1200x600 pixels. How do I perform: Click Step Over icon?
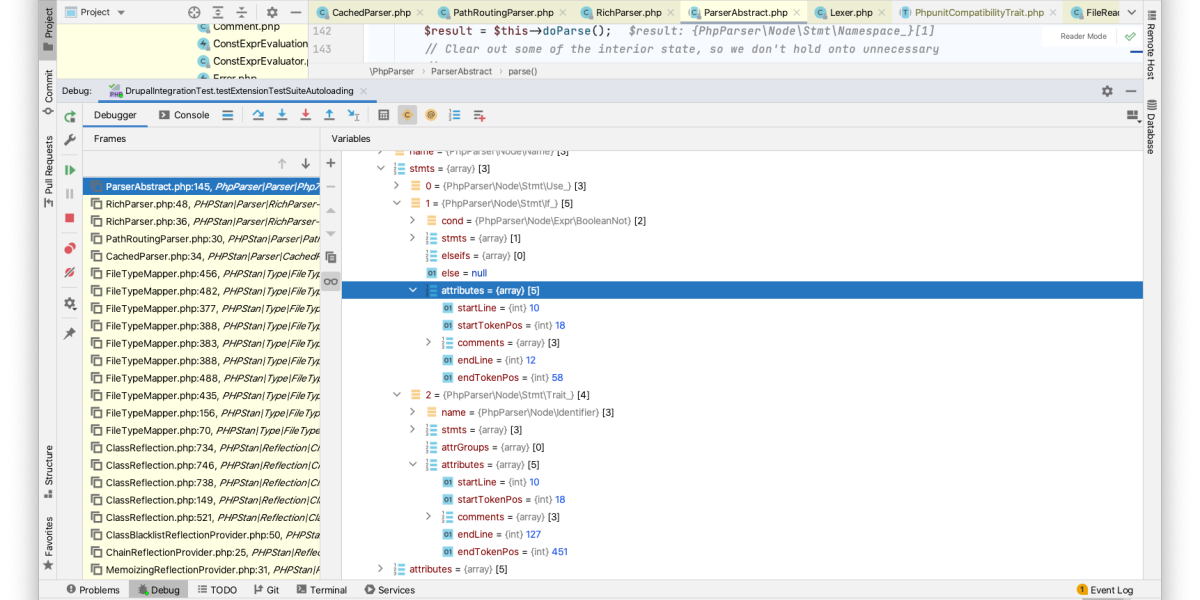tap(258, 115)
